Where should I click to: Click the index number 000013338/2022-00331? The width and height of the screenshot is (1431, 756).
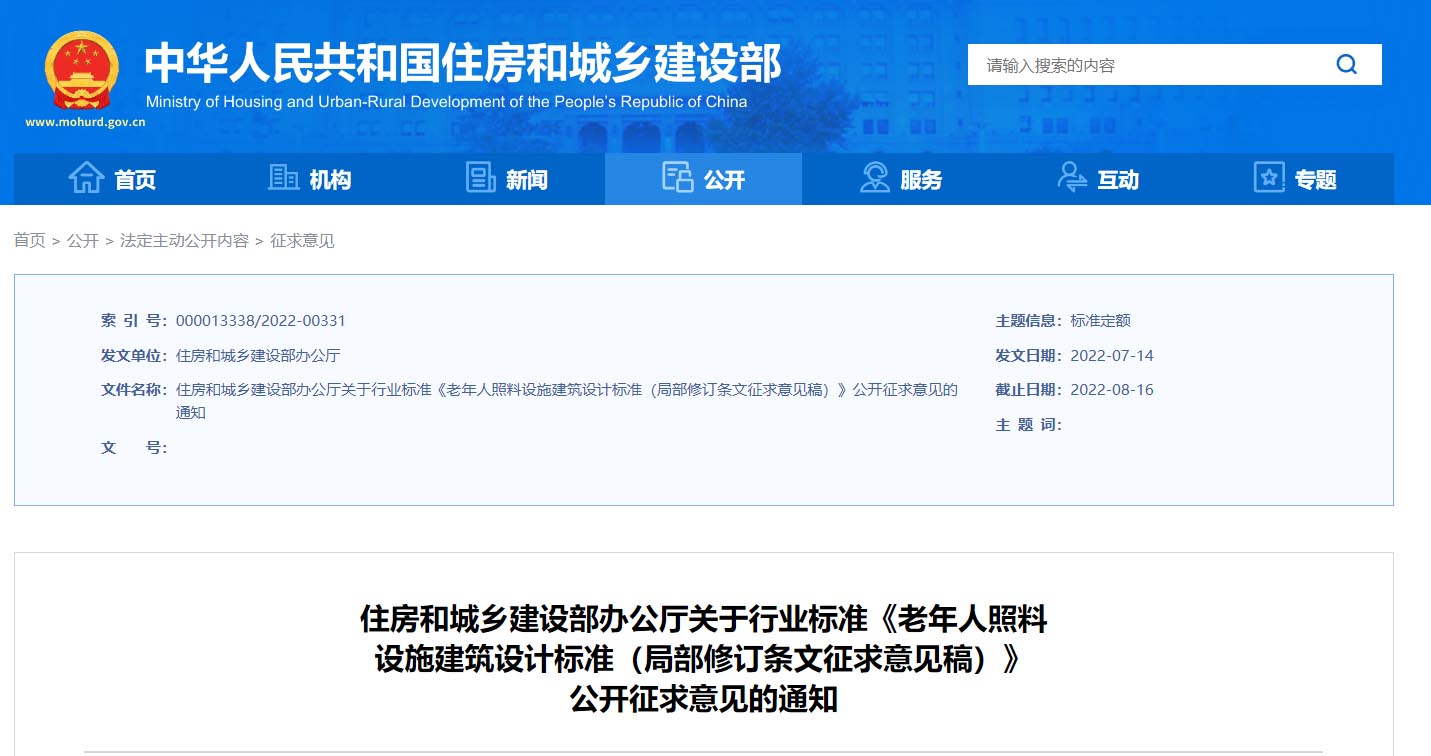260,321
